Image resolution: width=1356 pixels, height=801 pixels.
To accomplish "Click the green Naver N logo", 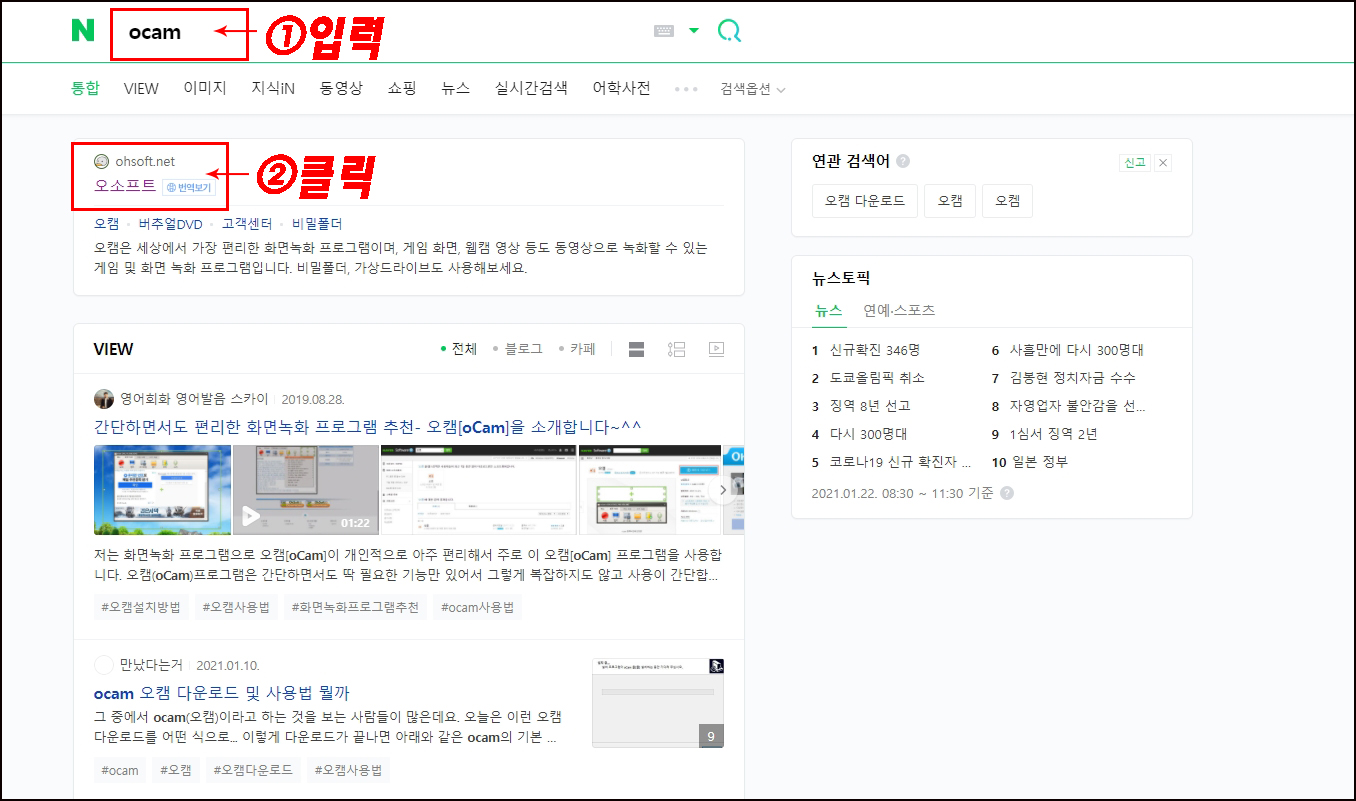I will (83, 30).
